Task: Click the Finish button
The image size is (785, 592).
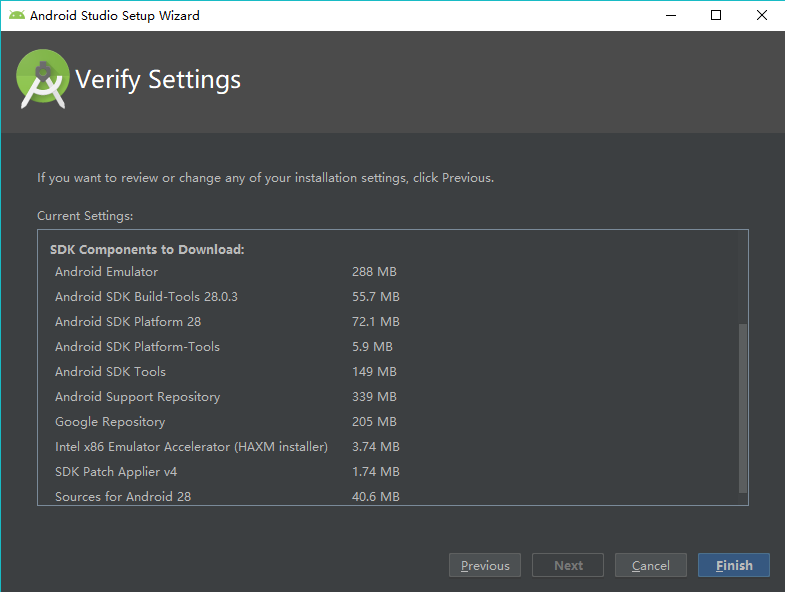Action: (733, 565)
